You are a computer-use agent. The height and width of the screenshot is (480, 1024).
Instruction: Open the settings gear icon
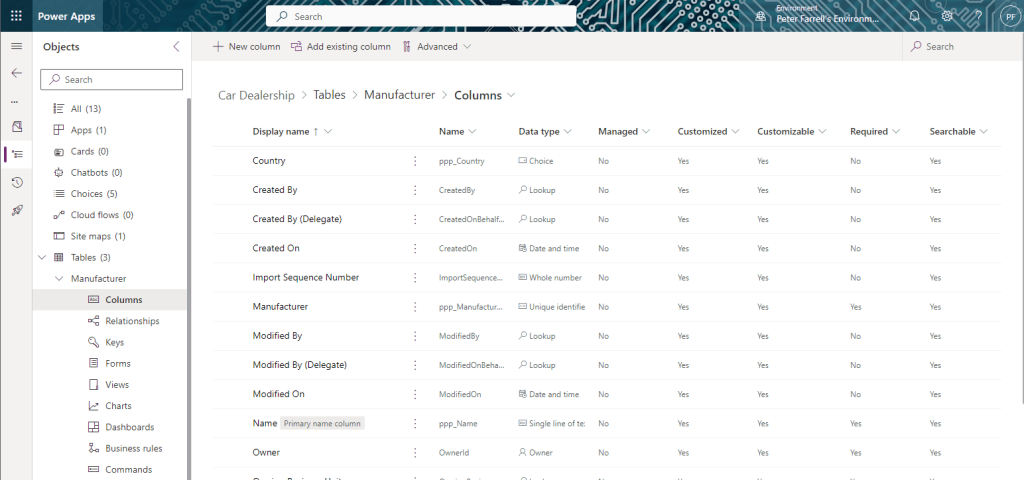947,16
